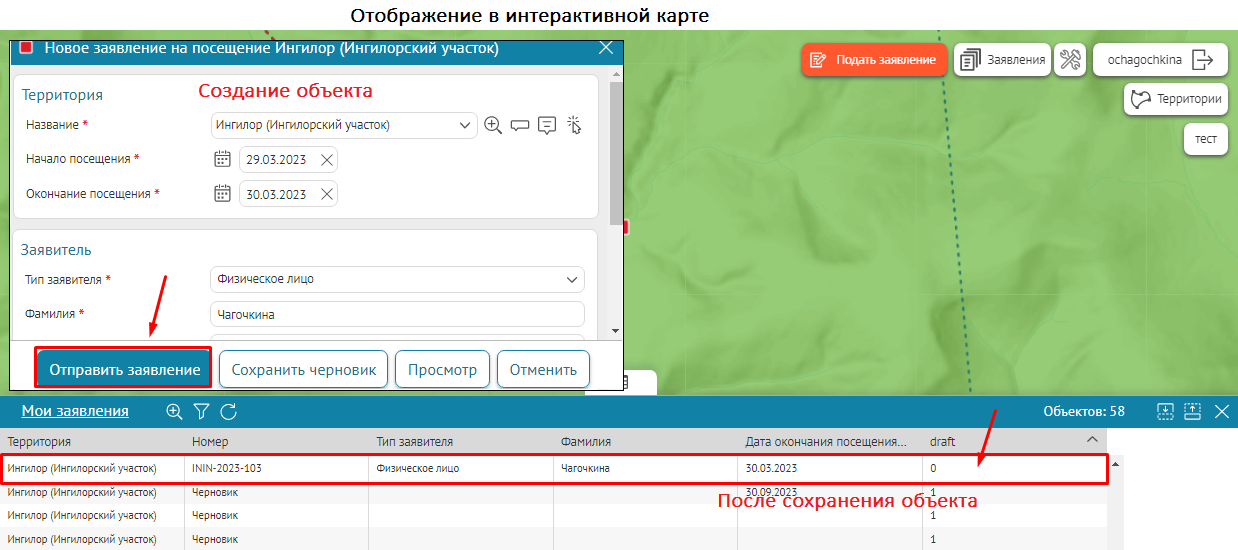
Task: Open the Тип заявителя dropdown
Action: (571, 279)
